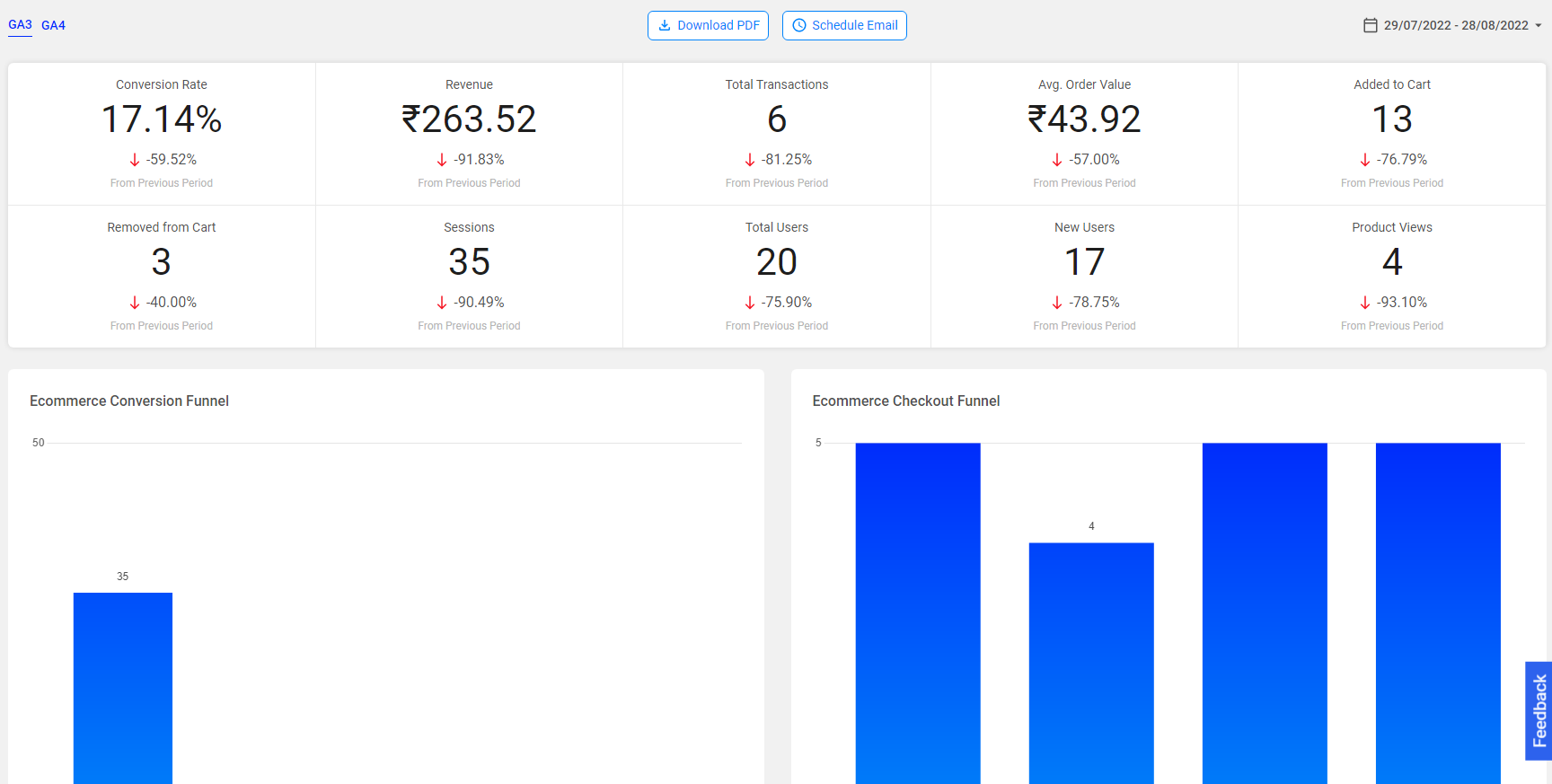
Task: Click the -57.00% change under Avg. Order Value
Action: [1094, 160]
